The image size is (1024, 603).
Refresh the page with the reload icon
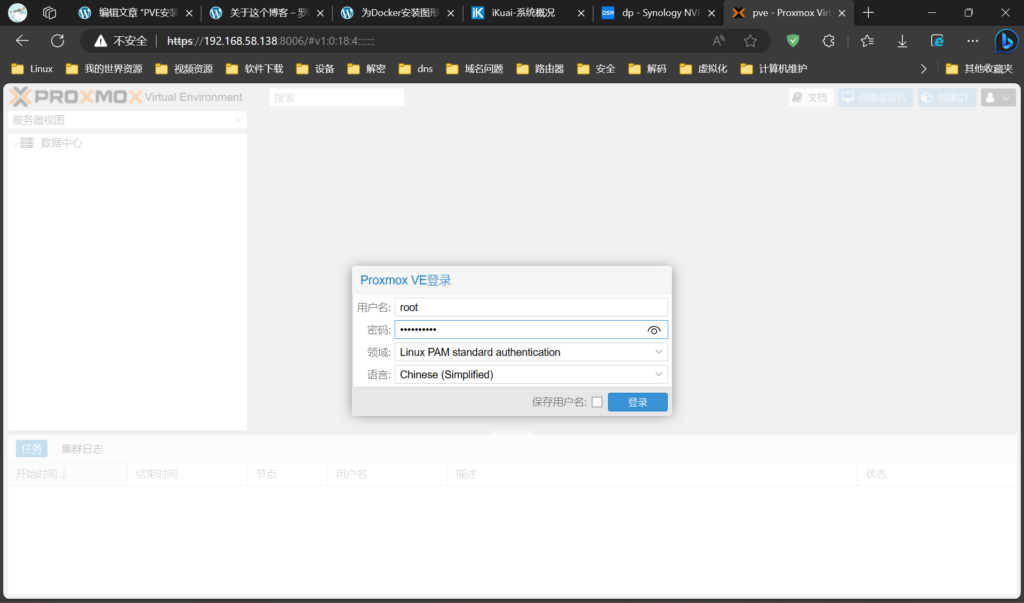[58, 41]
